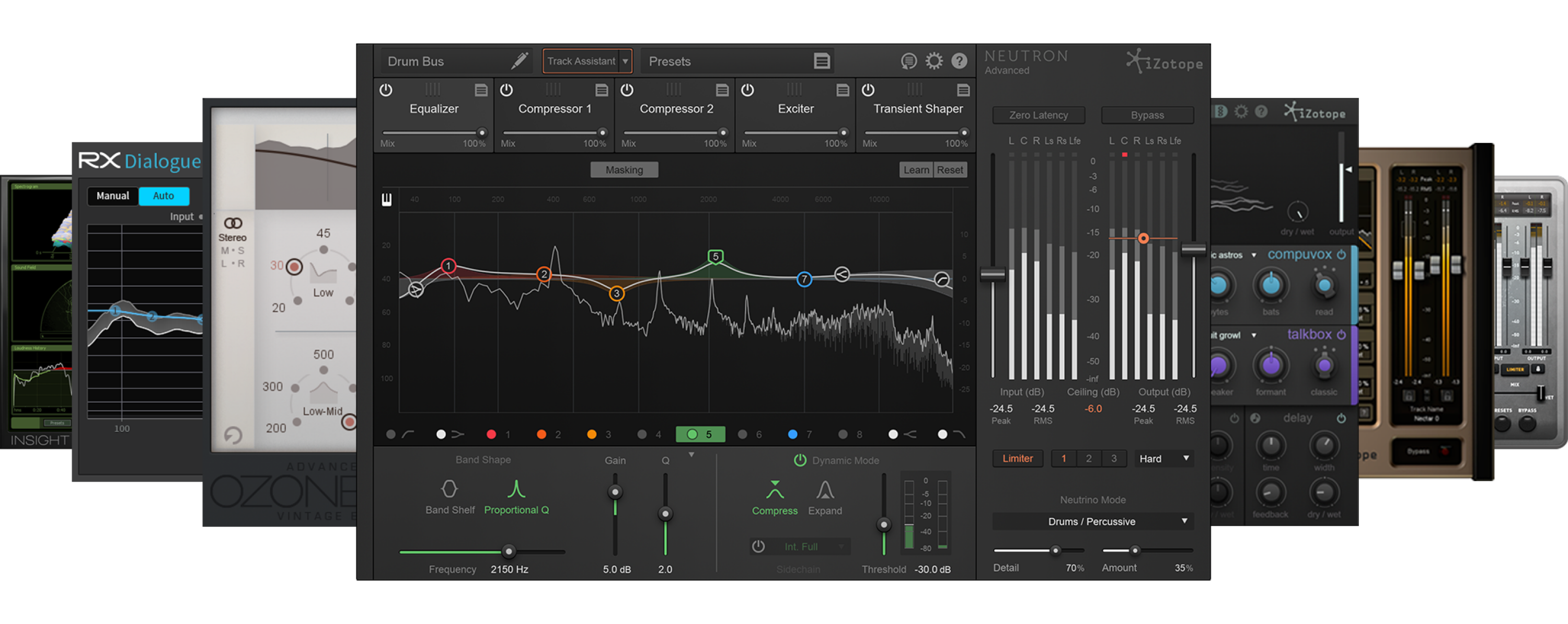This screenshot has height=624, width=1568.
Task: Open the Compressor 1 module preset list icon
Action: tap(602, 90)
